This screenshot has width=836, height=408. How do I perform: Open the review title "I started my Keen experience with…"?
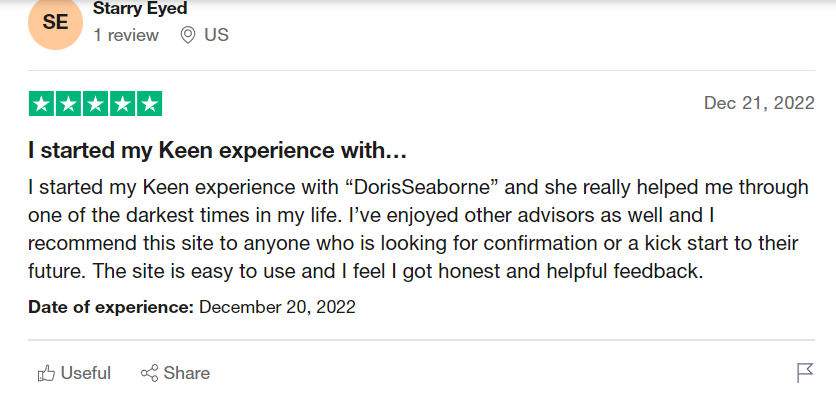(x=218, y=151)
